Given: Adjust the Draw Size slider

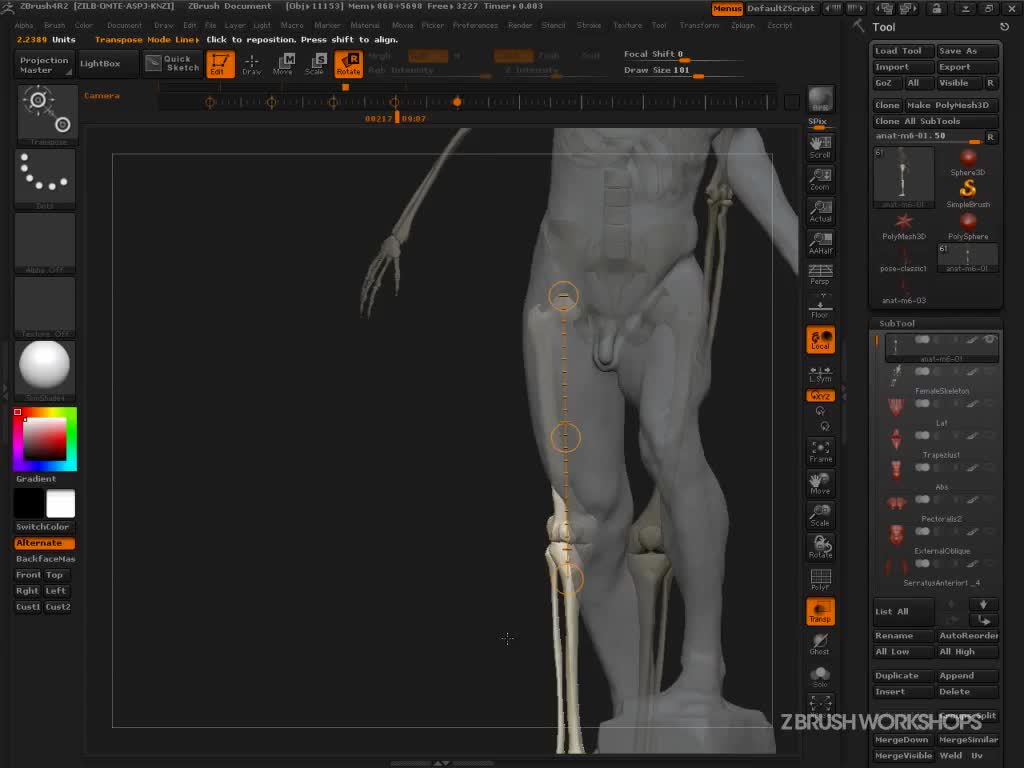Looking at the screenshot, I should point(683,71).
